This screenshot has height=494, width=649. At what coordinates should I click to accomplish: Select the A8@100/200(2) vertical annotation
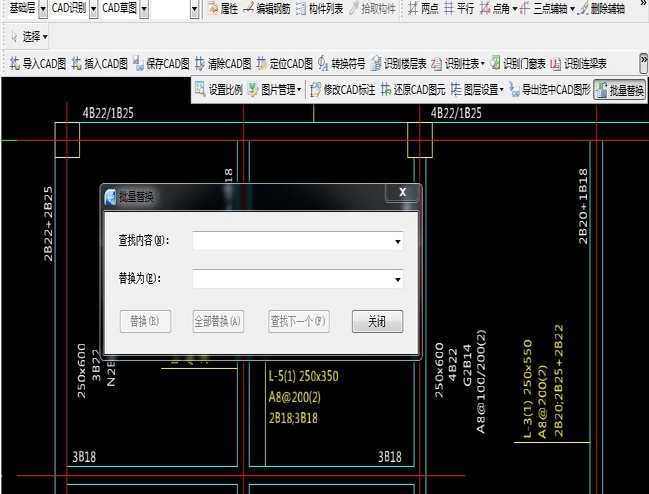[x=481, y=381]
